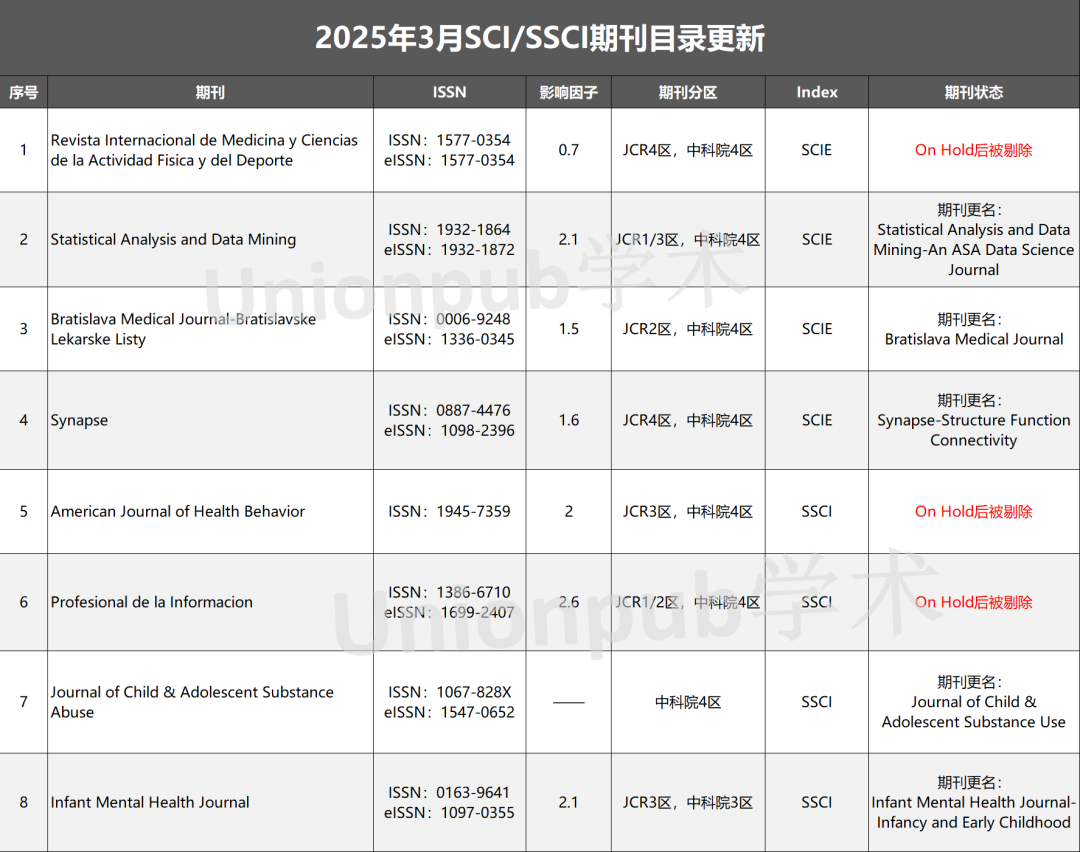Image resolution: width=1080 pixels, height=852 pixels.
Task: Click SSCI in the American Journal row
Action: coord(817,512)
